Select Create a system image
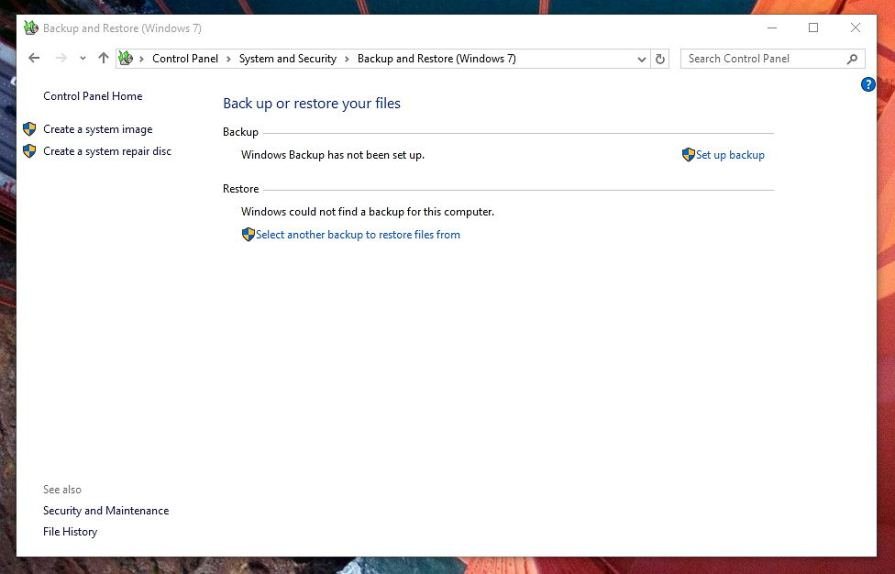 point(98,129)
